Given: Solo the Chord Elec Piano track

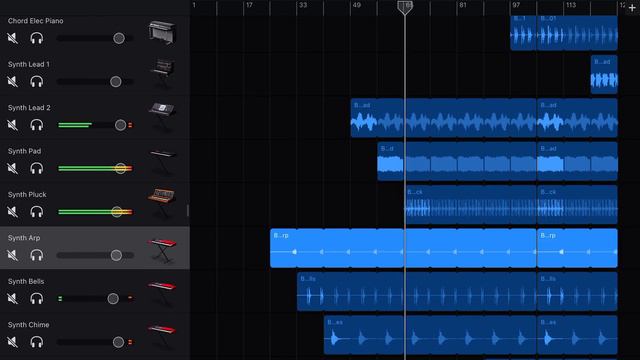Looking at the screenshot, I should click(x=37, y=38).
